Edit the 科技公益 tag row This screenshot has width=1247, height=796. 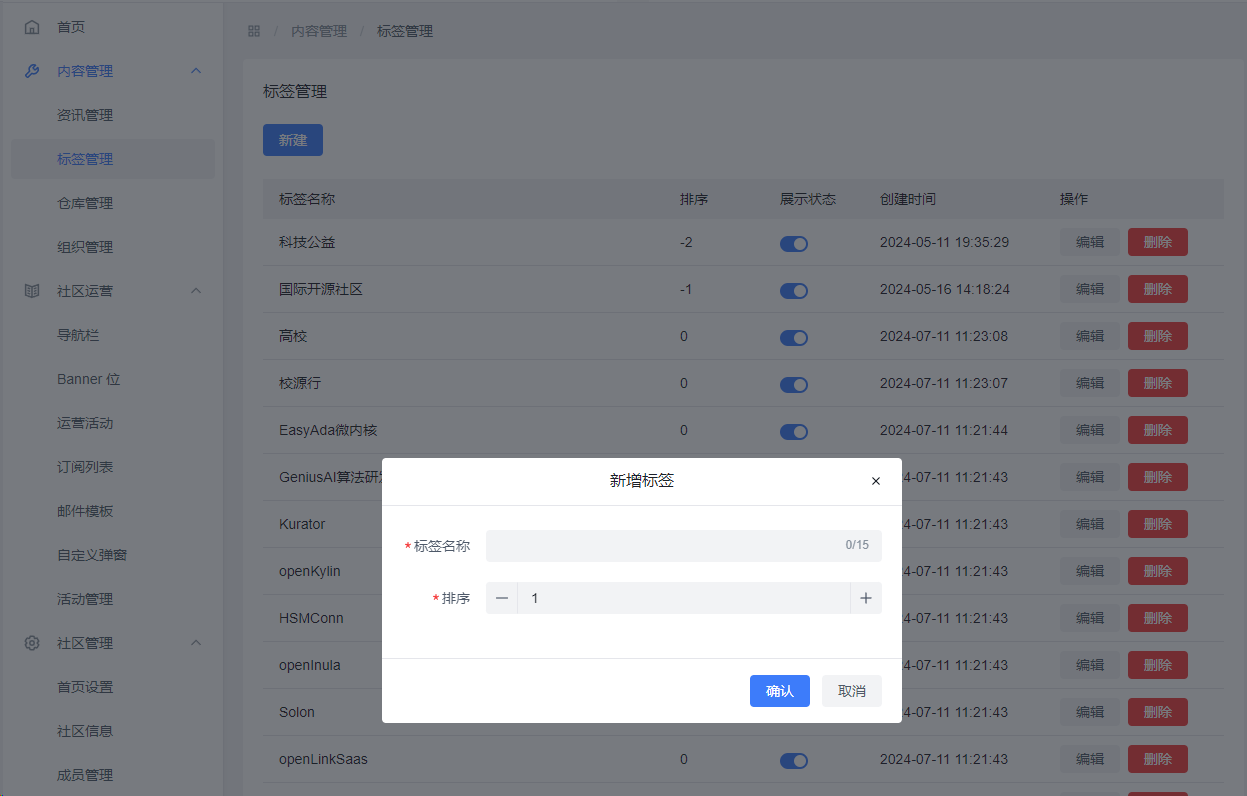click(x=1090, y=242)
